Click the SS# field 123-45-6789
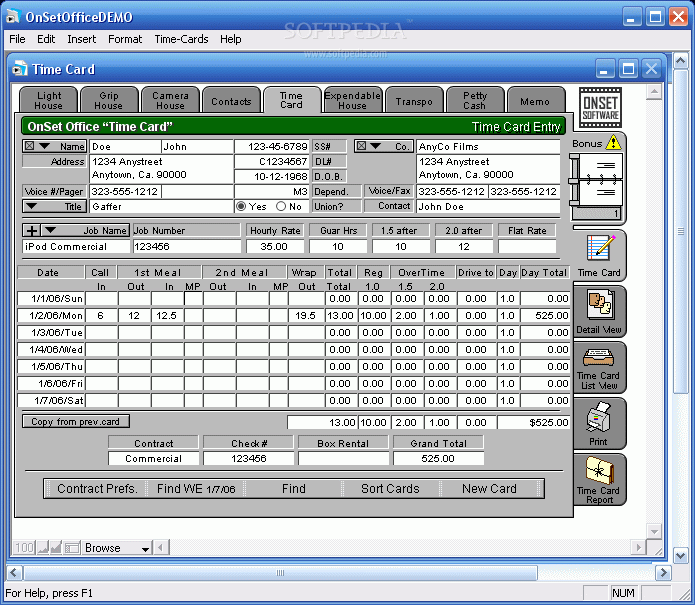The height and width of the screenshot is (605, 695). point(272,146)
